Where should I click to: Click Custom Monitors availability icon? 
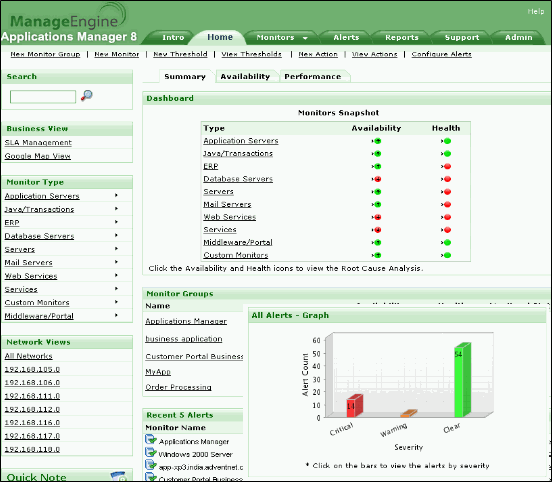[x=377, y=255]
